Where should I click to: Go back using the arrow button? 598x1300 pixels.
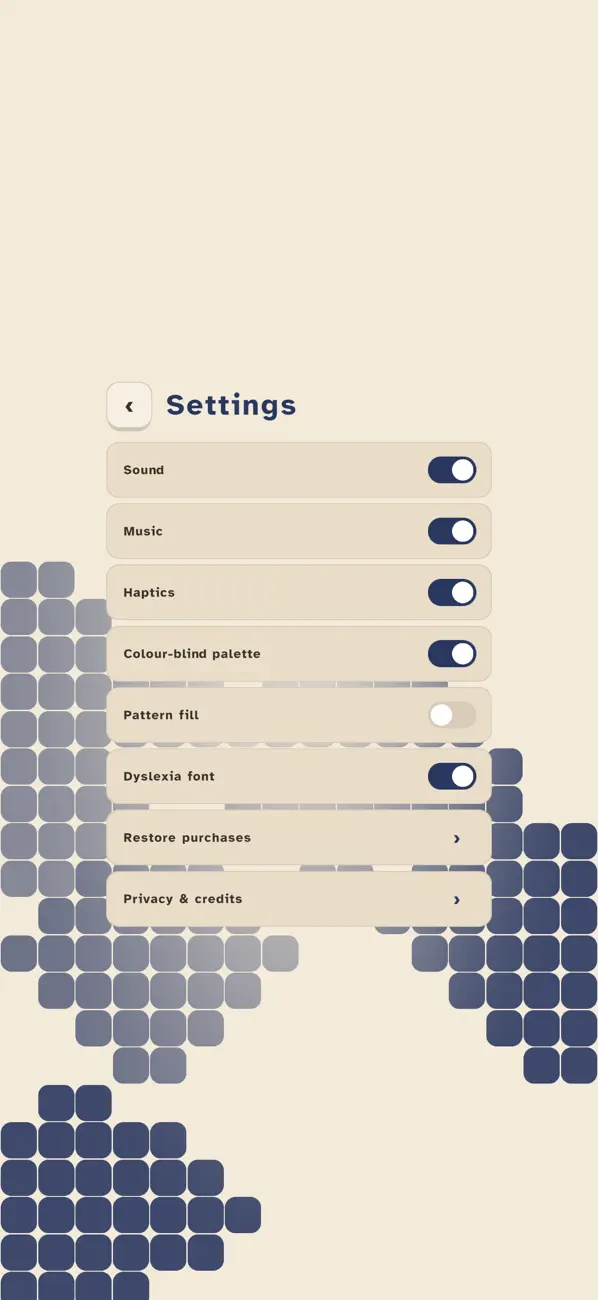(129, 405)
